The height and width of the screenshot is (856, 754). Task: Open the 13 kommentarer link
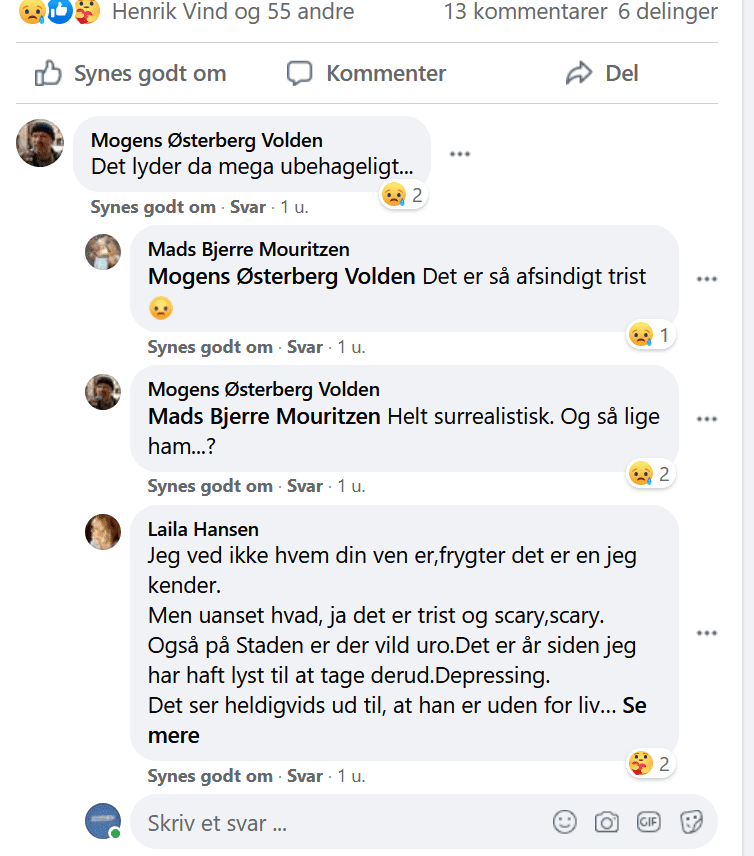tap(525, 11)
